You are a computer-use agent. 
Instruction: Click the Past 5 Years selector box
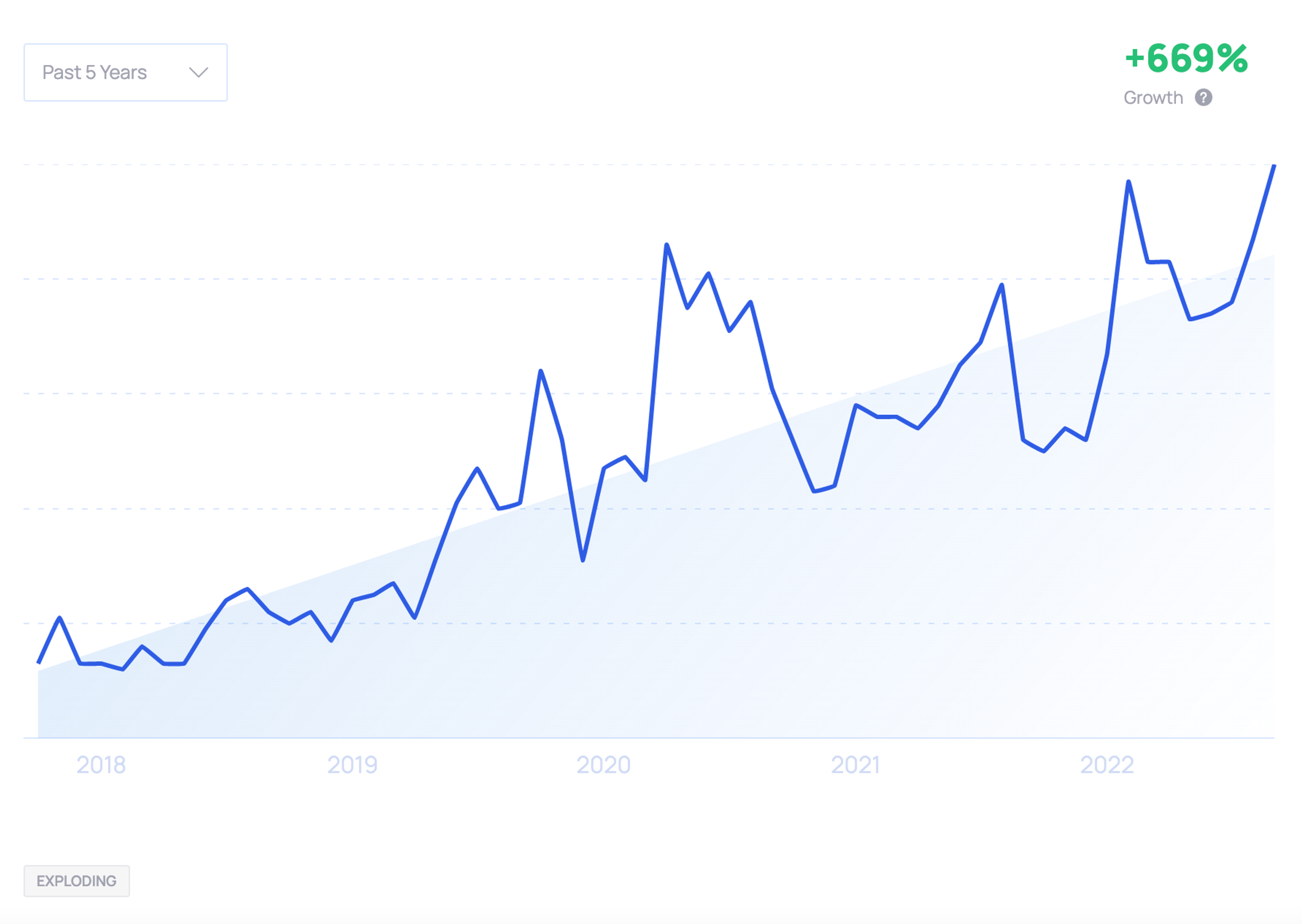pos(125,72)
